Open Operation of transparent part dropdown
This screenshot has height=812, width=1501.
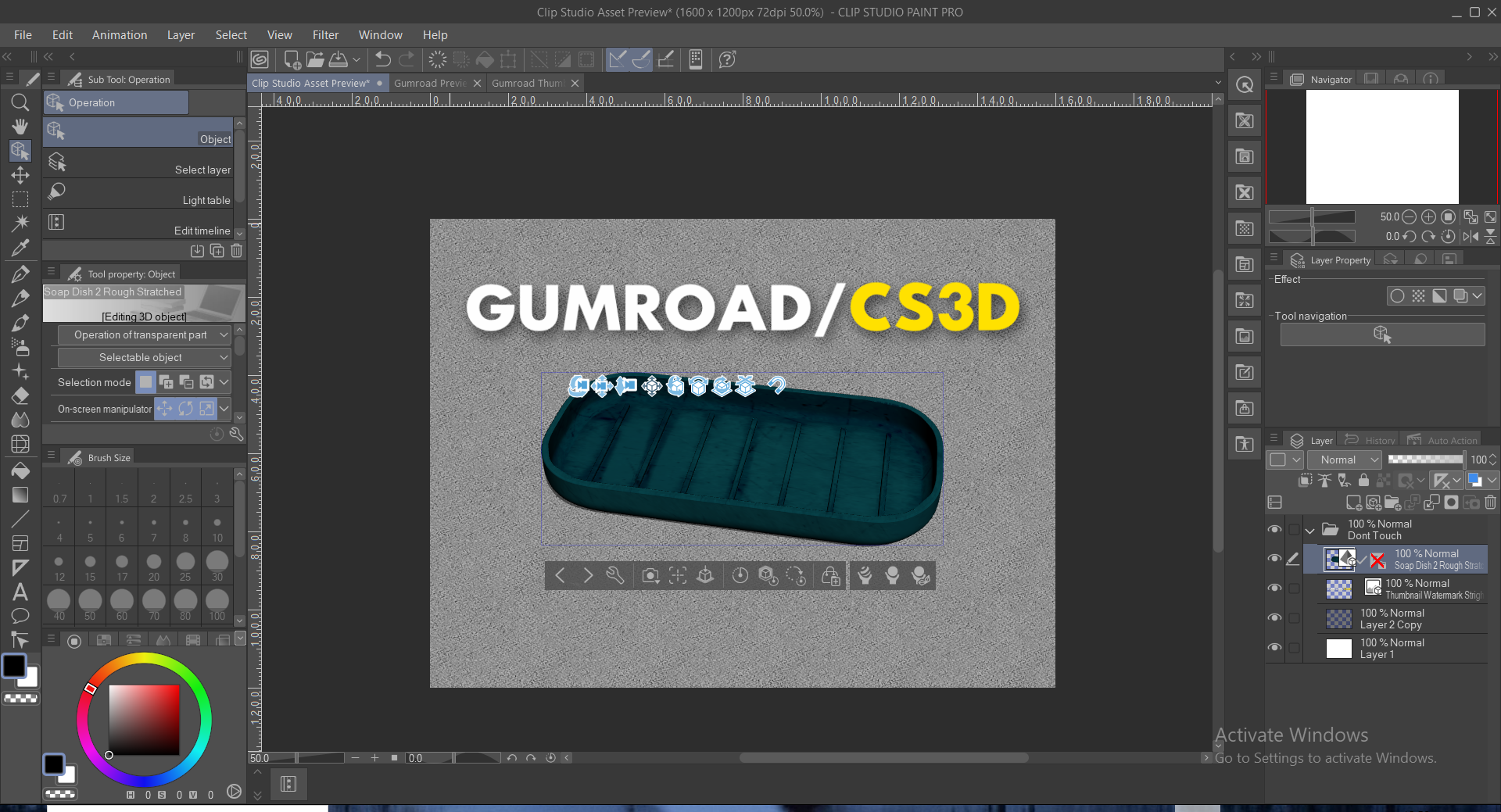click(x=145, y=334)
